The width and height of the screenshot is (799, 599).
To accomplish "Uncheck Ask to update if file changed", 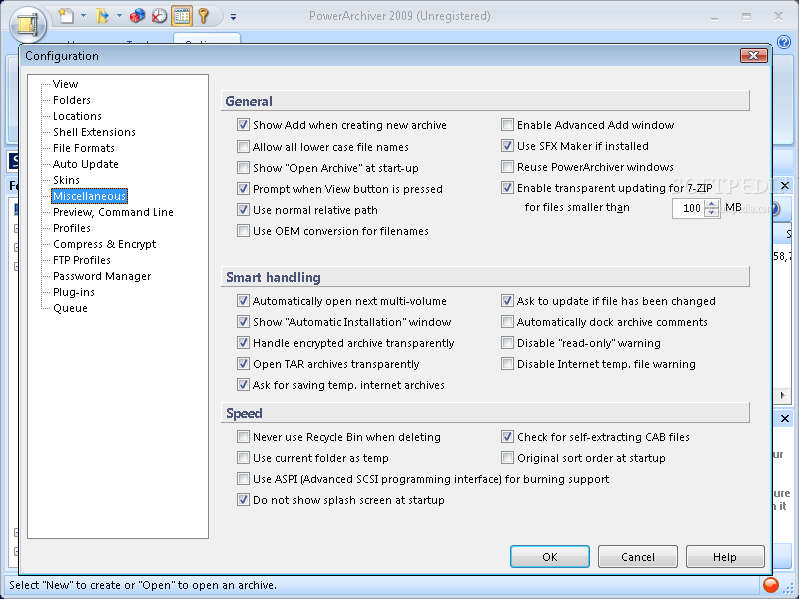I will click(x=507, y=301).
